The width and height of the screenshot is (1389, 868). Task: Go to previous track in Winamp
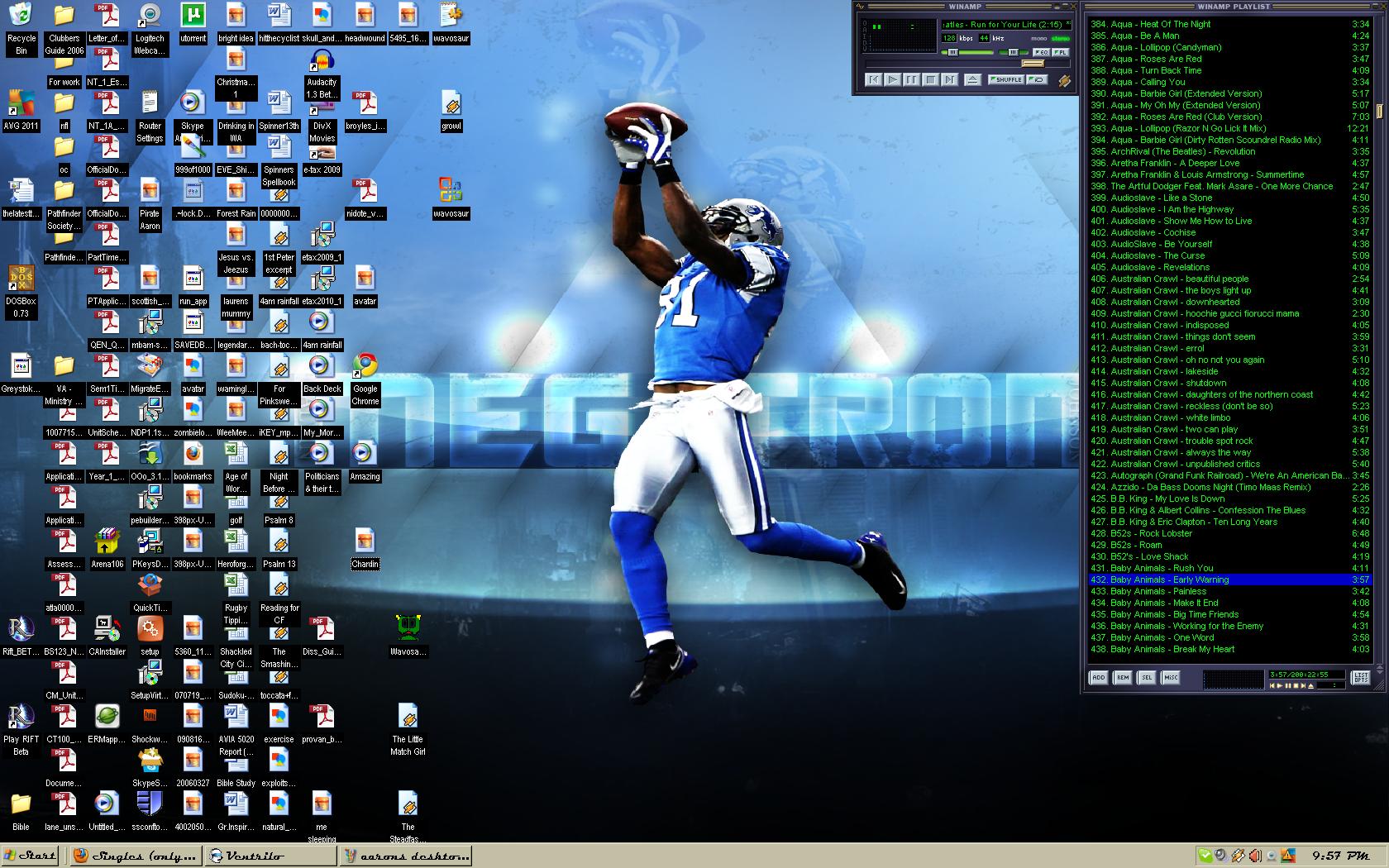point(873,80)
